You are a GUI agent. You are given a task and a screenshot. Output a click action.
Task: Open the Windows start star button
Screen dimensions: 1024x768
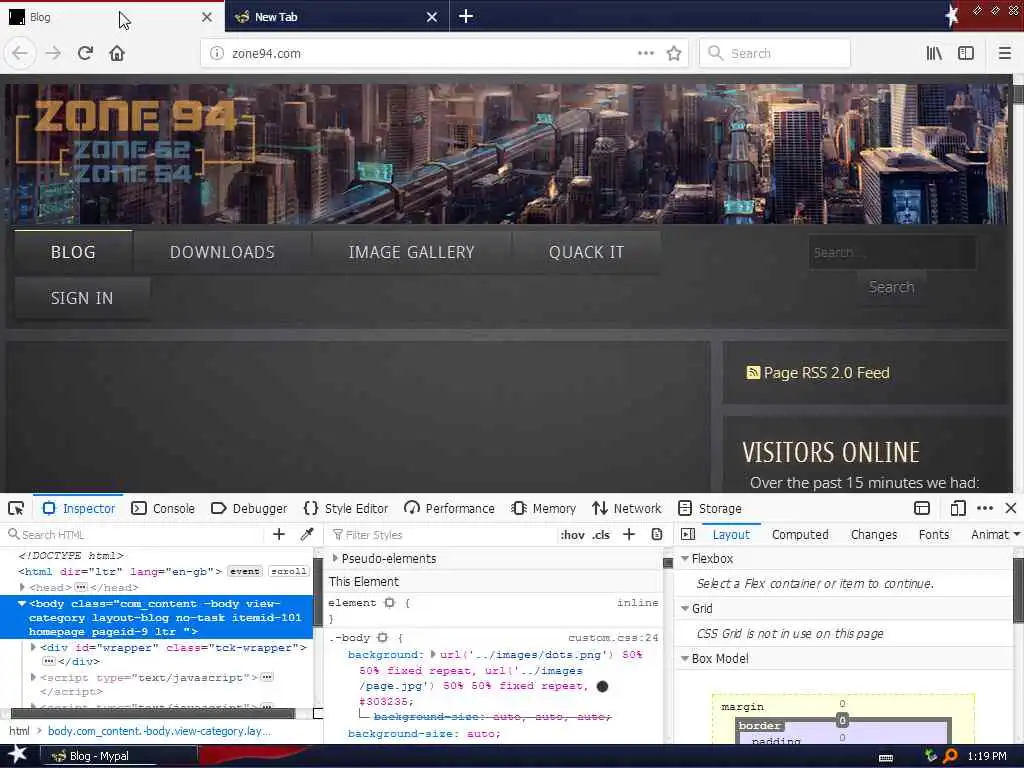(18, 755)
